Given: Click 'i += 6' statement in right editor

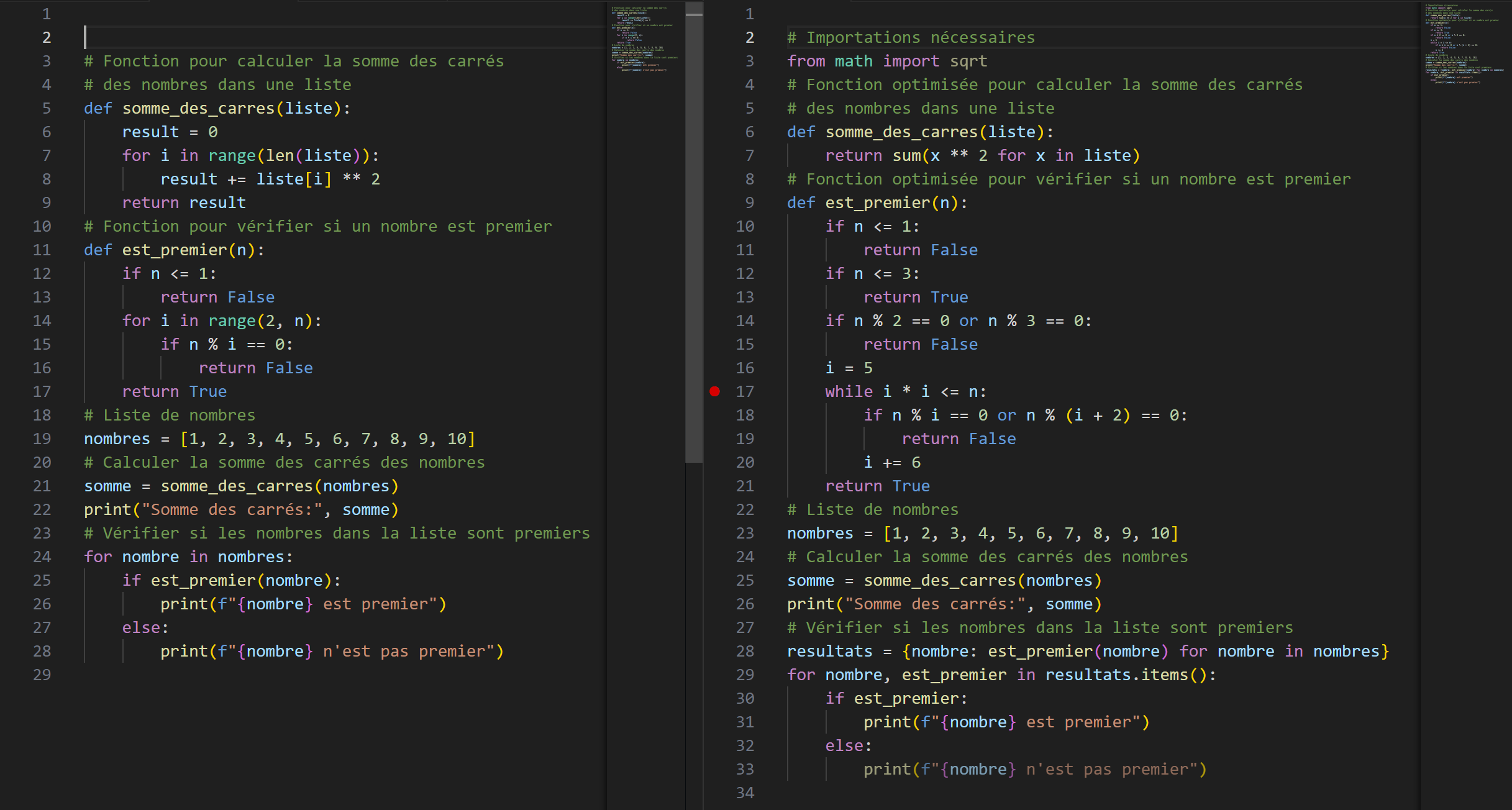Looking at the screenshot, I should pyautogui.click(x=892, y=462).
